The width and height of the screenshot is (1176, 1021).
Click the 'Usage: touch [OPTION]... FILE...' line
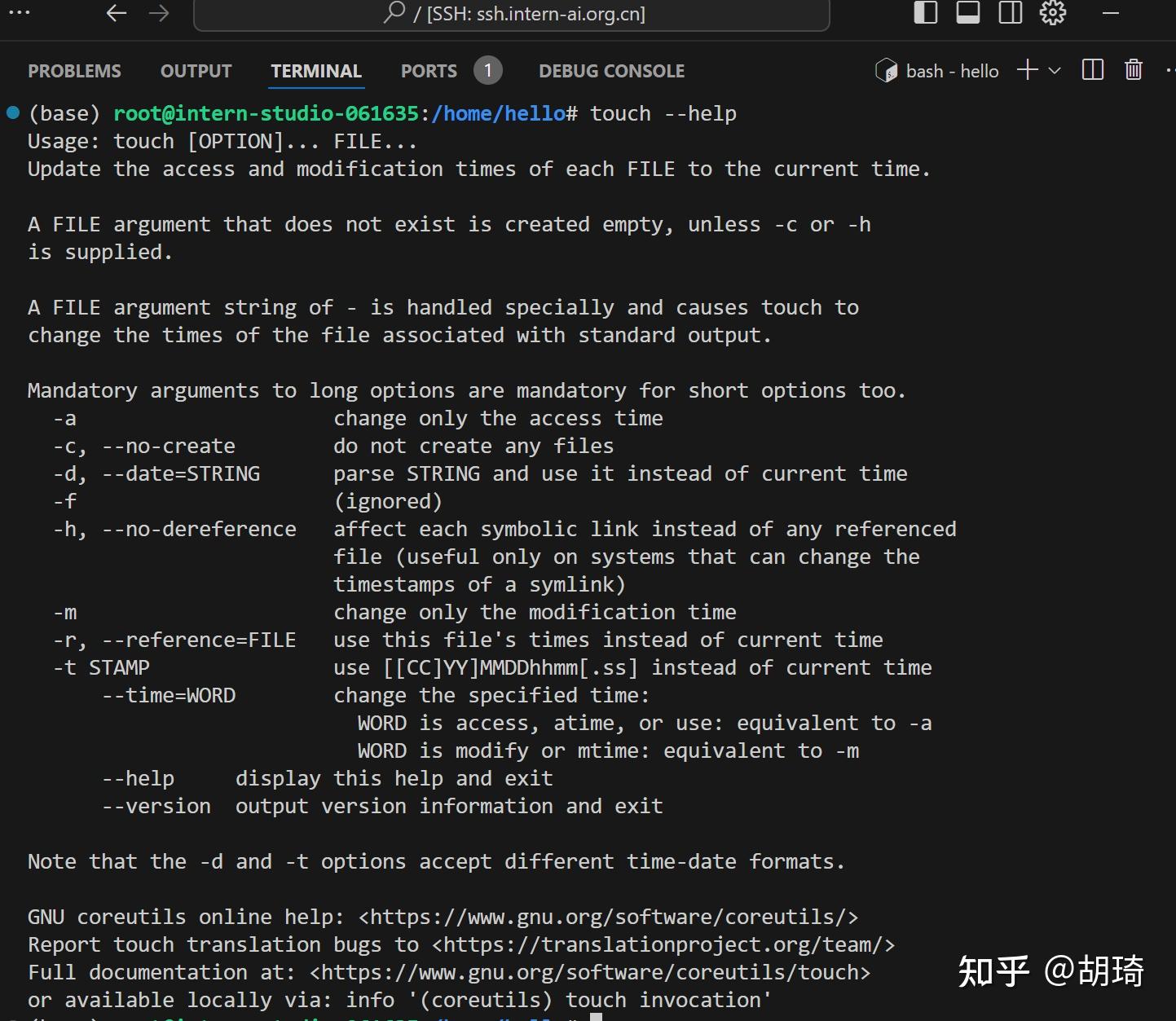pyautogui.click(x=222, y=141)
